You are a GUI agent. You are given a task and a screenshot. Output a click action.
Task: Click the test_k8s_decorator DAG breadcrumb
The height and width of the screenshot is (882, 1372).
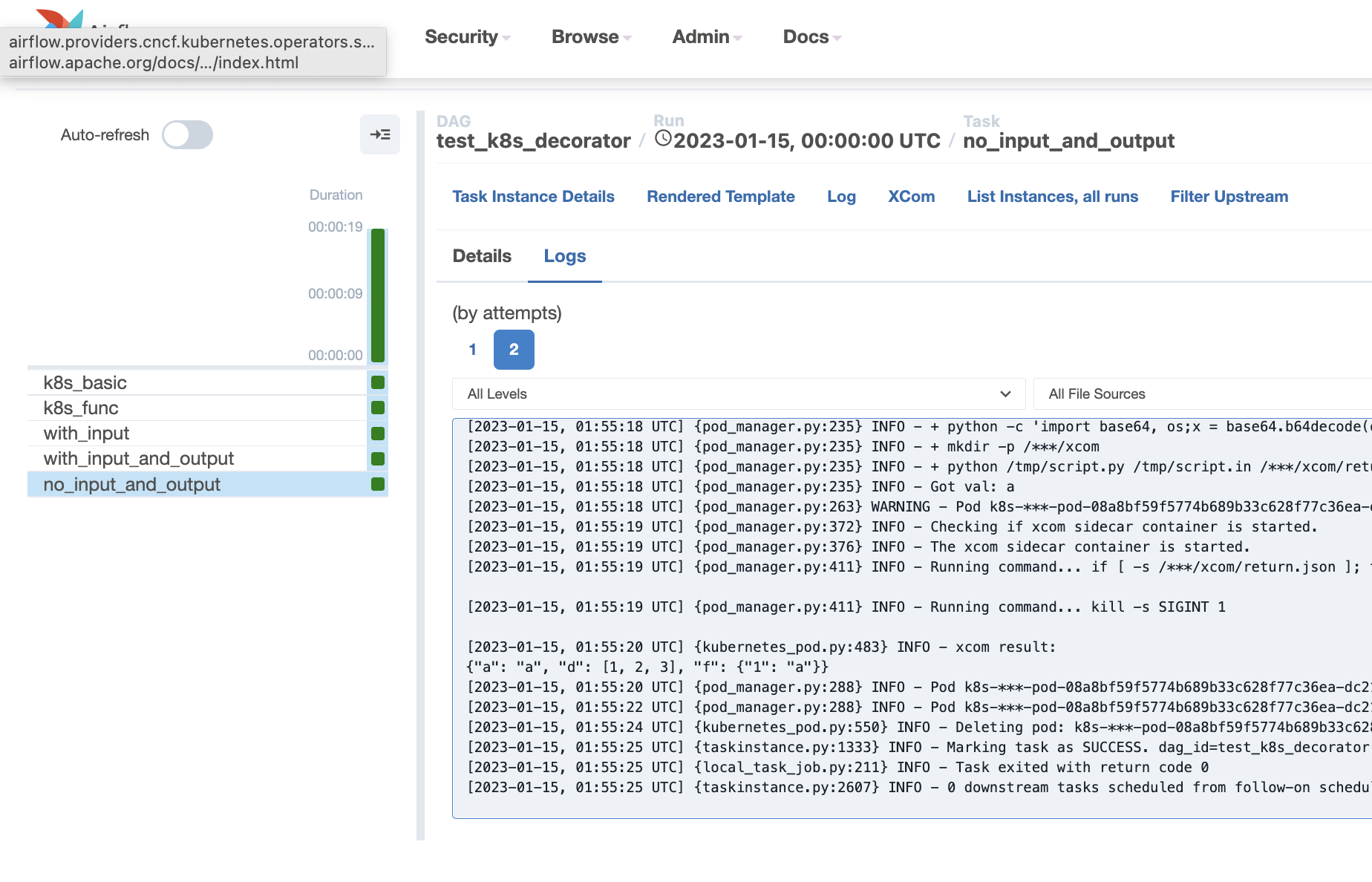pyautogui.click(x=533, y=140)
